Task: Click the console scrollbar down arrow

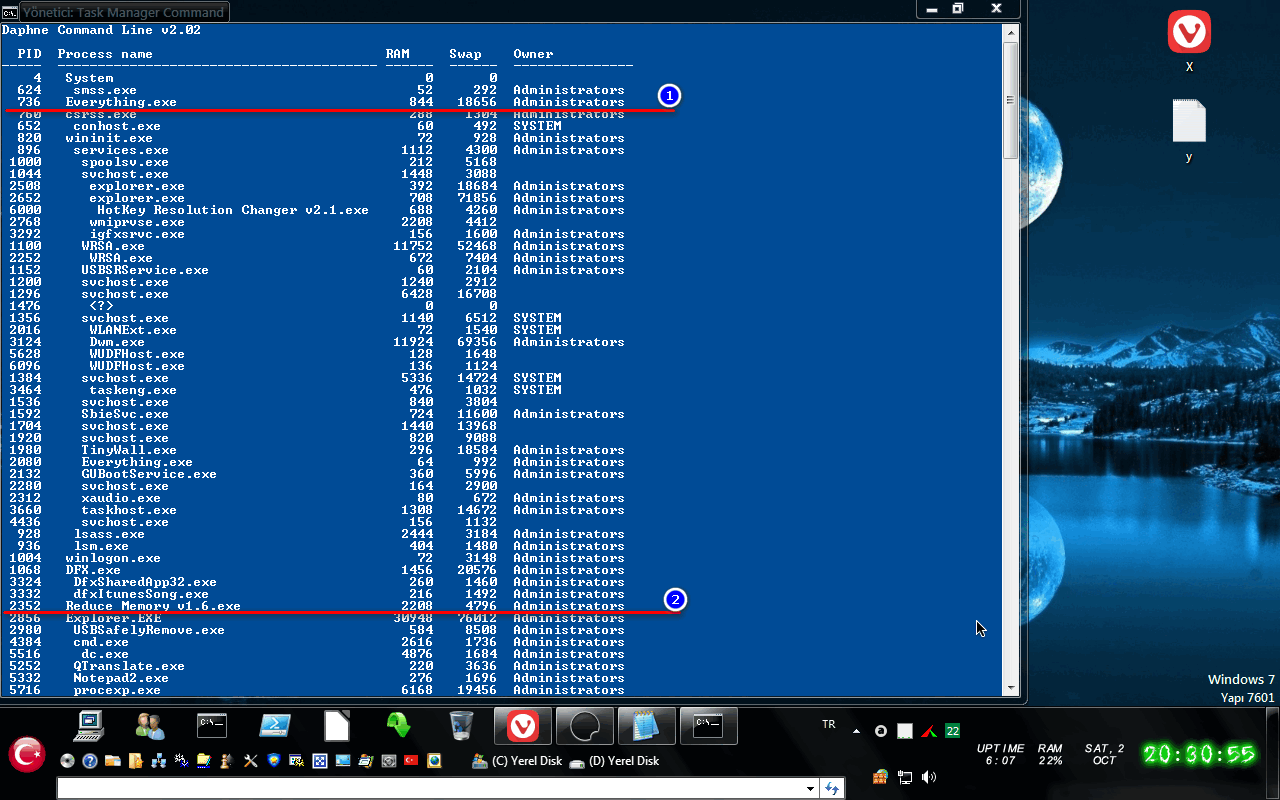Action: (1011, 687)
